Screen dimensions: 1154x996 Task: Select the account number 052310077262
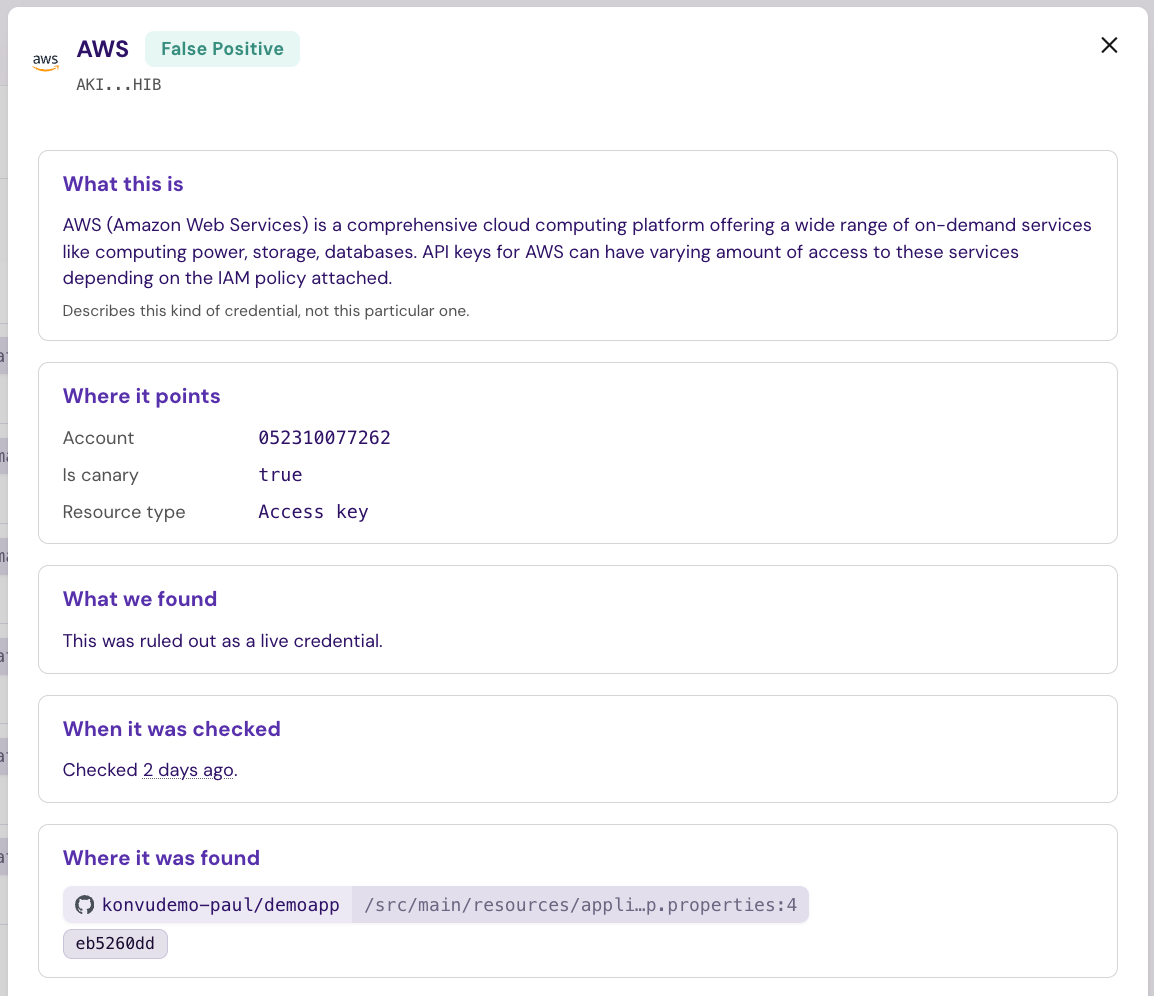[324, 438]
